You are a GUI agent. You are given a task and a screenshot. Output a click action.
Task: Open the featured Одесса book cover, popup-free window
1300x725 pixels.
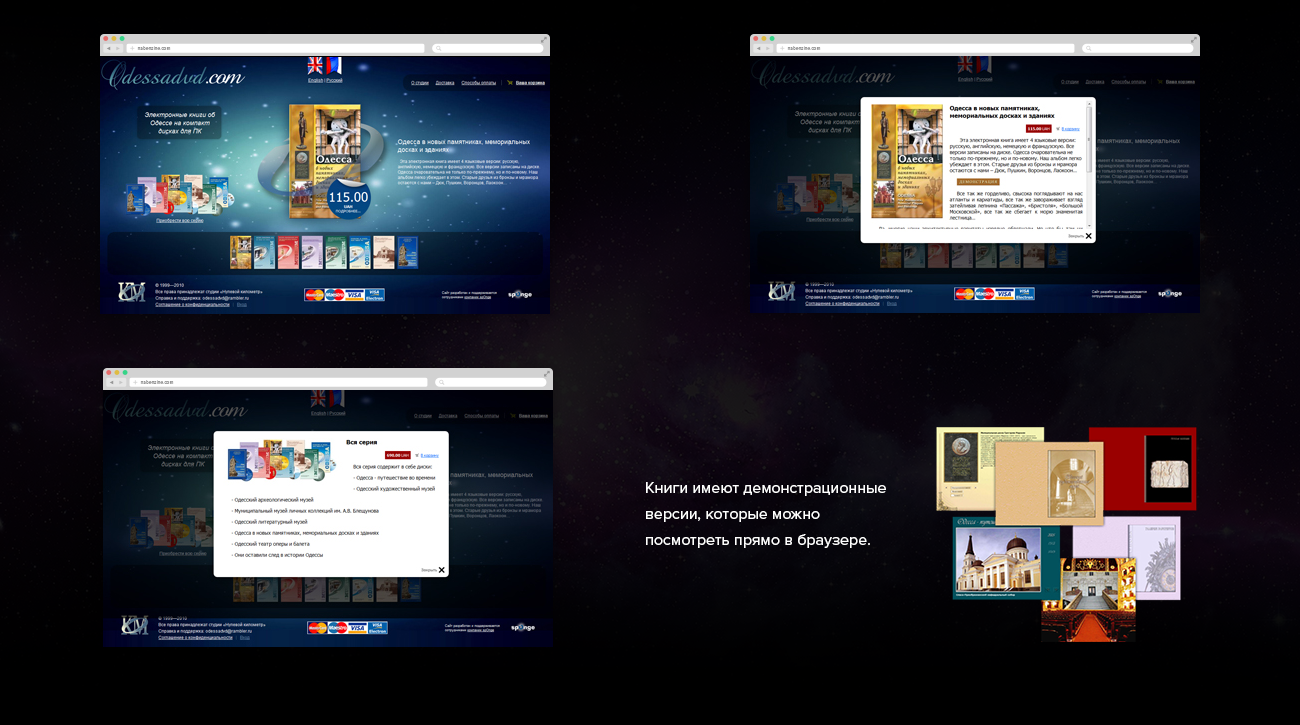pos(324,161)
